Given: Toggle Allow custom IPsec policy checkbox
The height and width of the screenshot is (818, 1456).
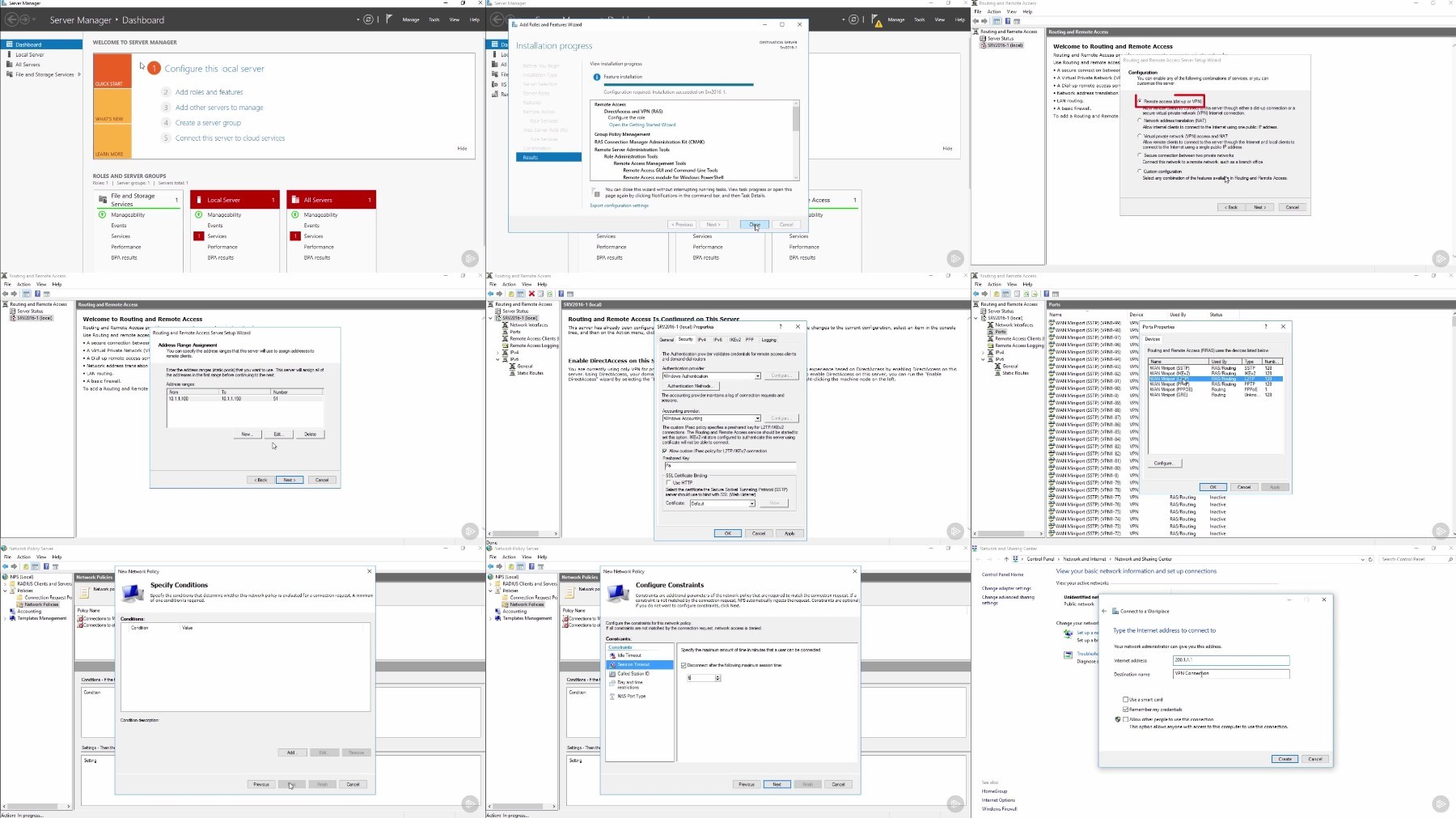Looking at the screenshot, I should (x=665, y=451).
